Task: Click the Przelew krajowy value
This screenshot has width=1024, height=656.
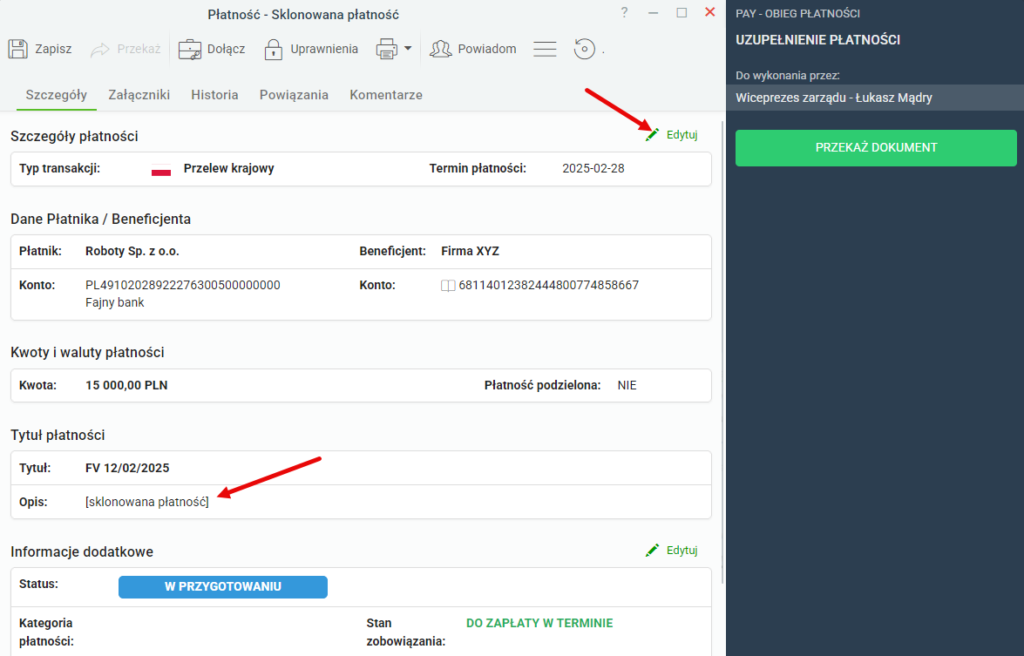Action: point(229,169)
